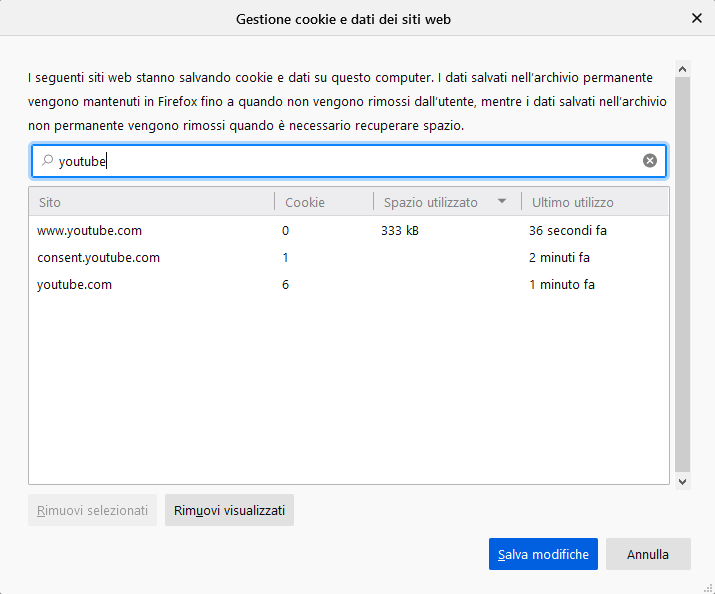
Task: Sort by Ultimo utilizzo column
Action: tap(595, 202)
